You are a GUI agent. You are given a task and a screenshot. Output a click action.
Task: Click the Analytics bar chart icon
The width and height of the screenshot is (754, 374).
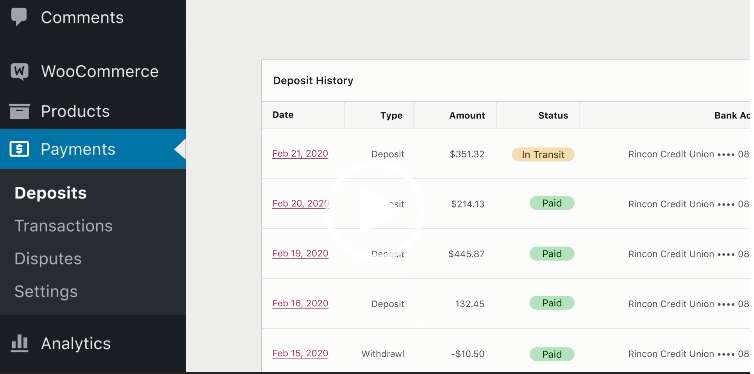(x=19, y=343)
